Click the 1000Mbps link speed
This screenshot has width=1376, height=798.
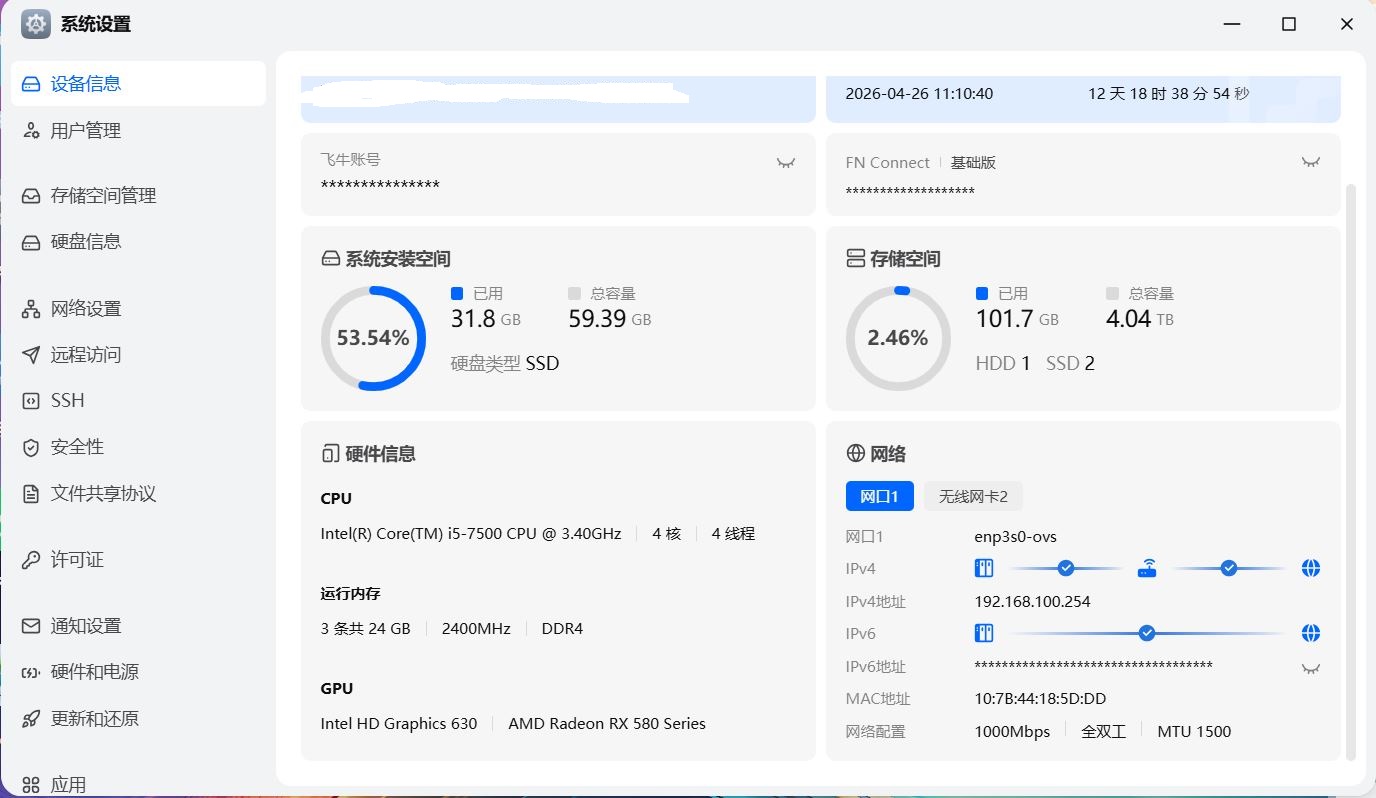coord(1013,732)
